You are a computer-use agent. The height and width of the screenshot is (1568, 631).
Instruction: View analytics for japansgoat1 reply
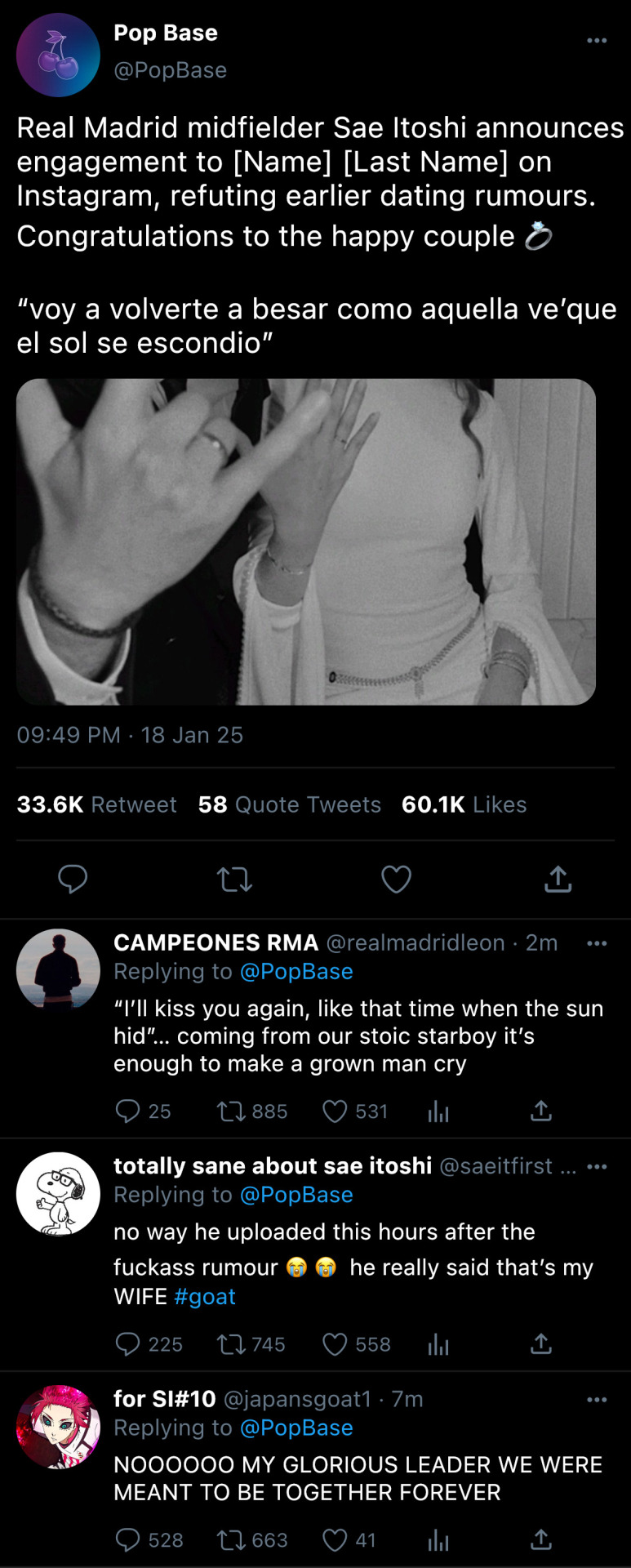tap(438, 1540)
